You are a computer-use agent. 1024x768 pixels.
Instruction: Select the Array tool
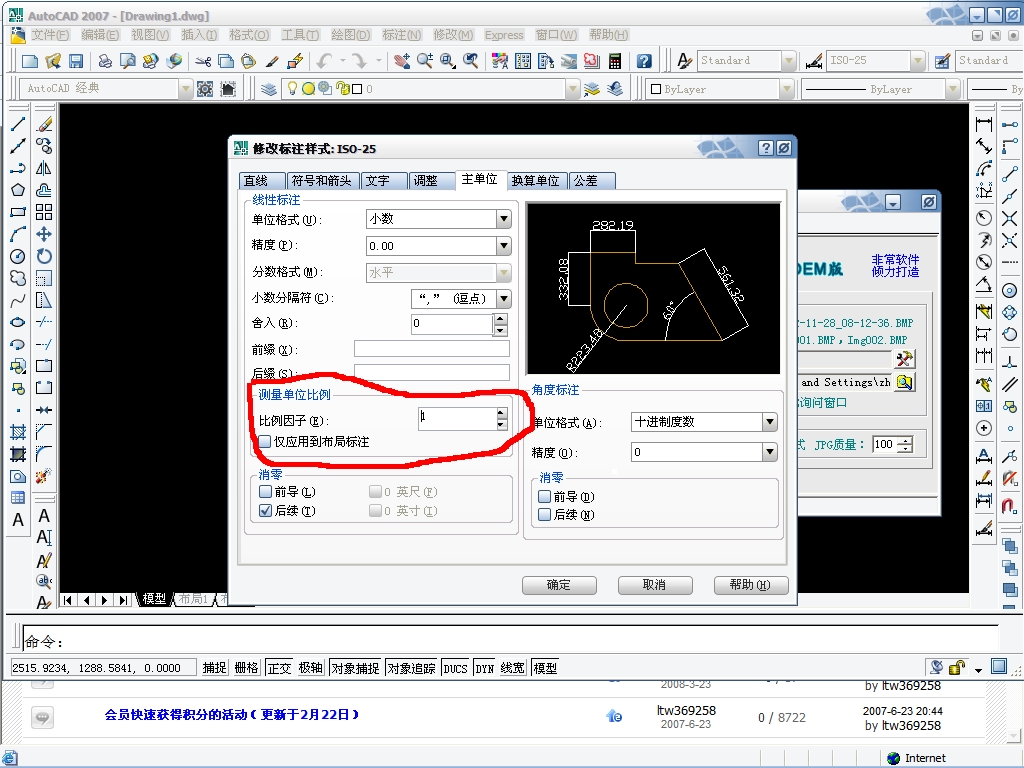tap(44, 212)
